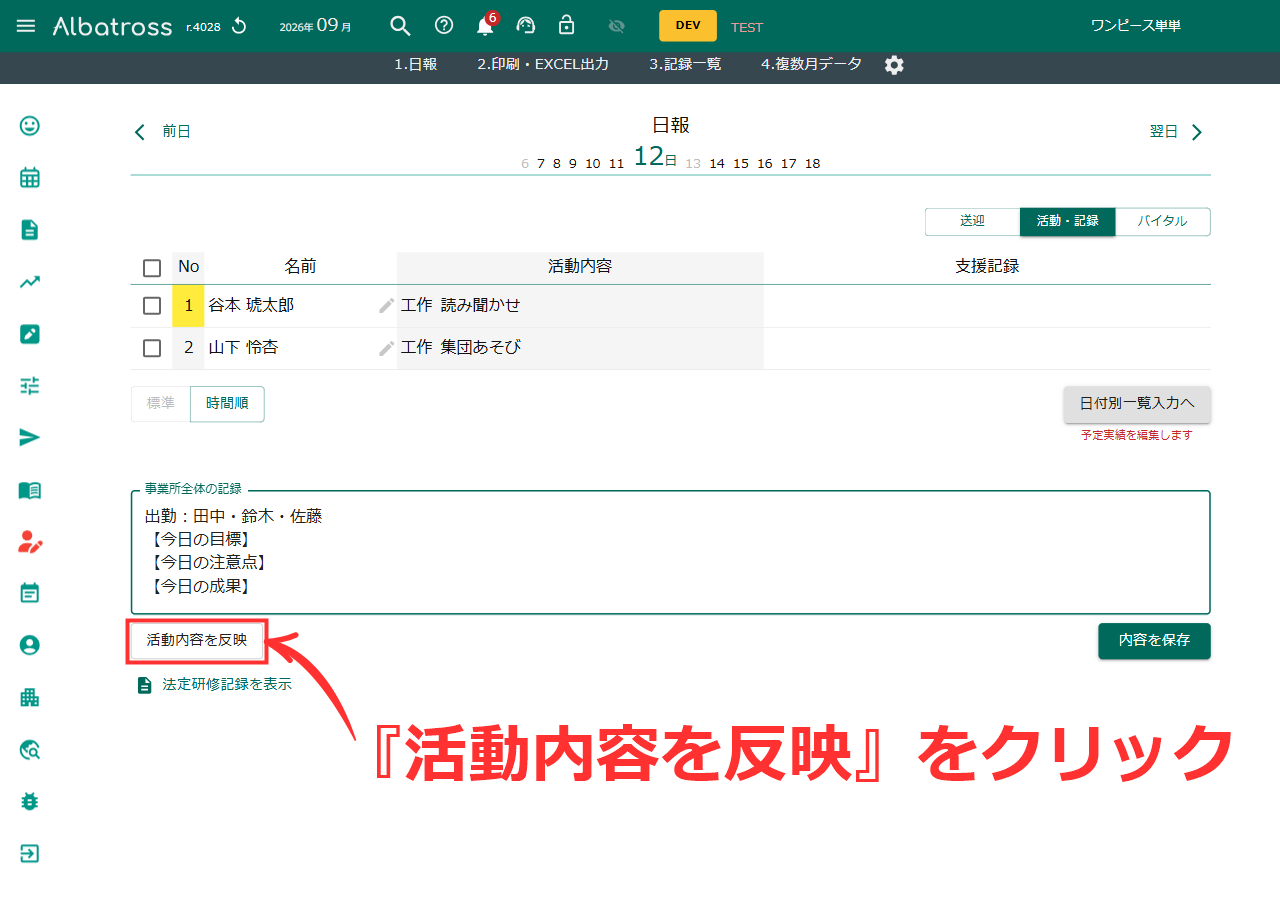1280x900 pixels.
Task: Open the search magnifier icon
Action: point(400,26)
